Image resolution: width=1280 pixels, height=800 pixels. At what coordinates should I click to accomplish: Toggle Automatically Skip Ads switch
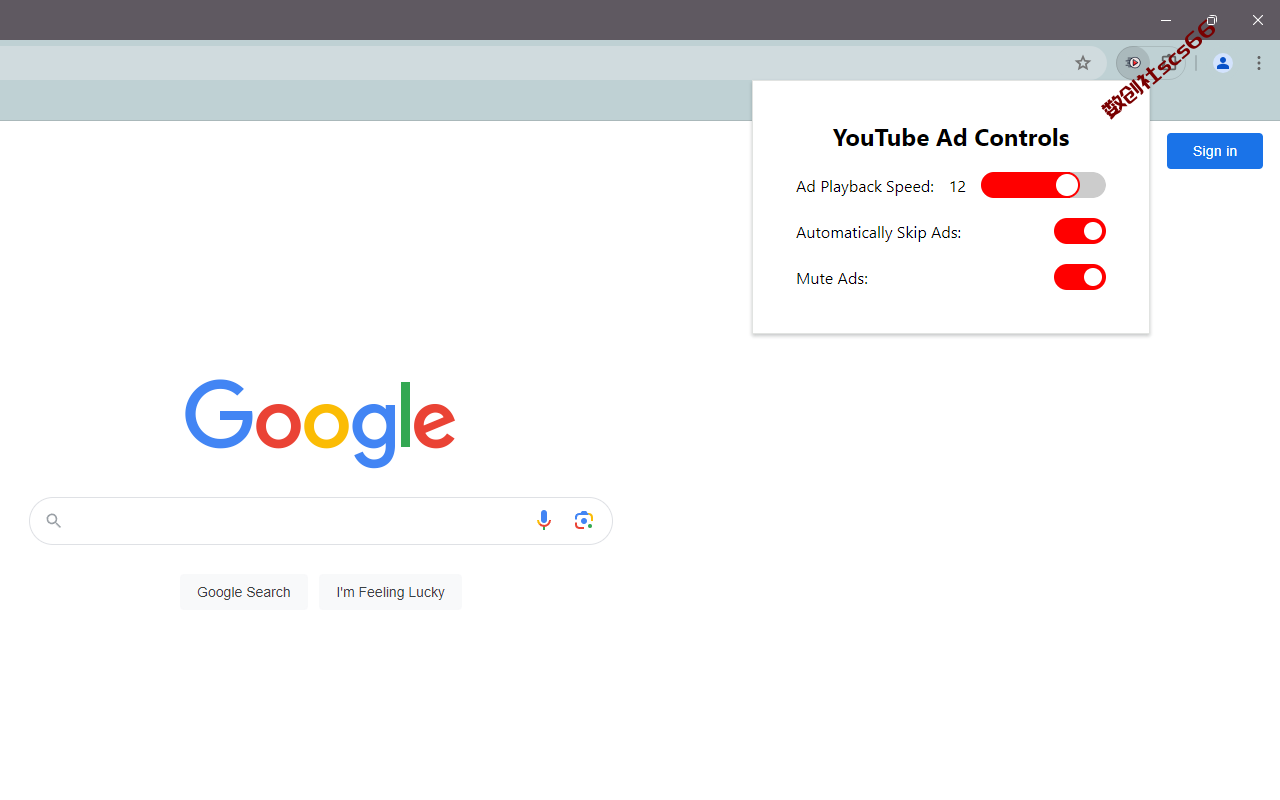tap(1080, 231)
